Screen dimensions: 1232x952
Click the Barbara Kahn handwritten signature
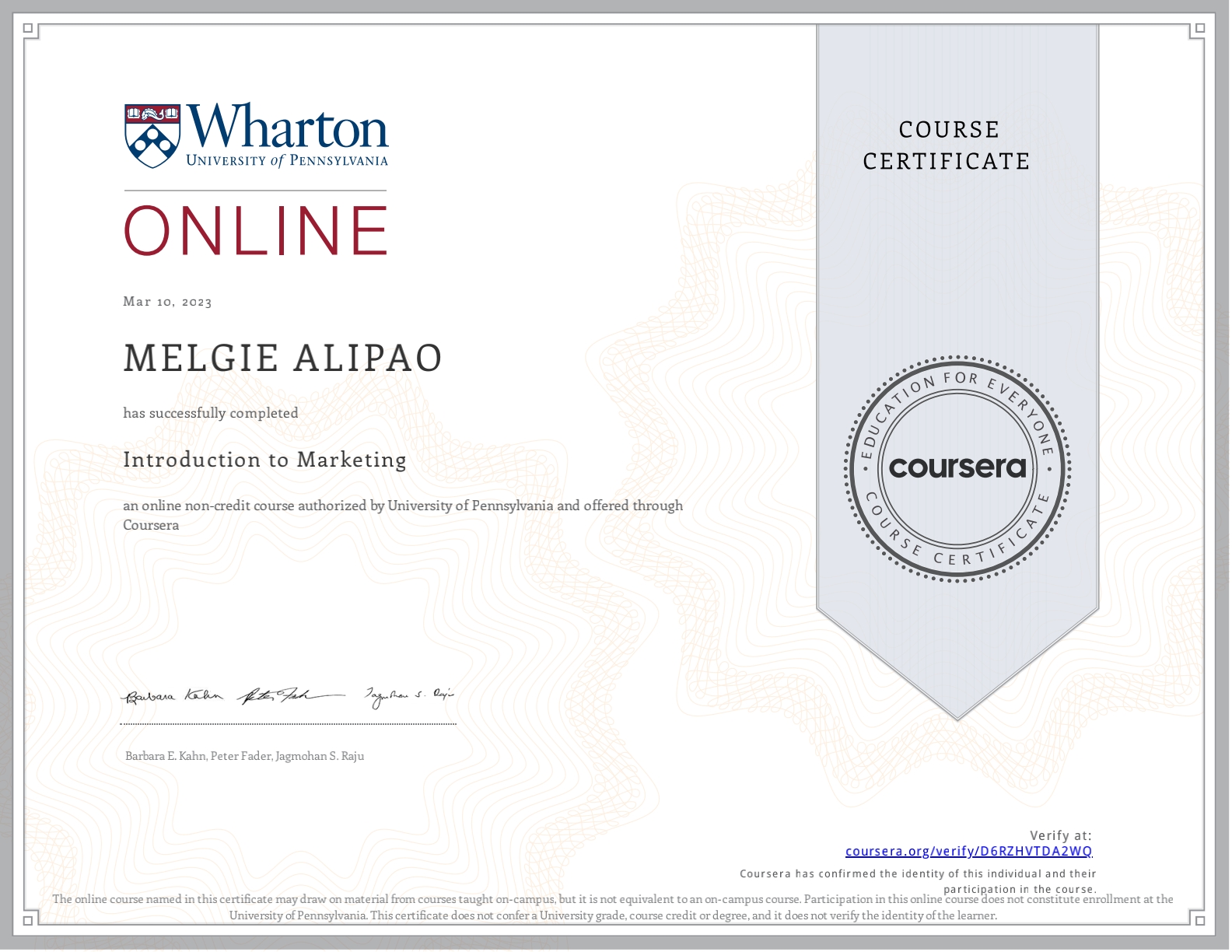173,696
